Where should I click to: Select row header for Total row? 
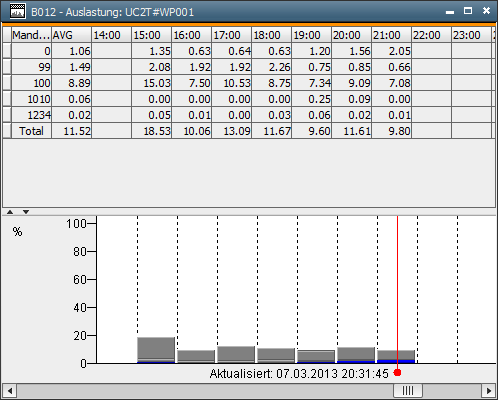click(7, 131)
